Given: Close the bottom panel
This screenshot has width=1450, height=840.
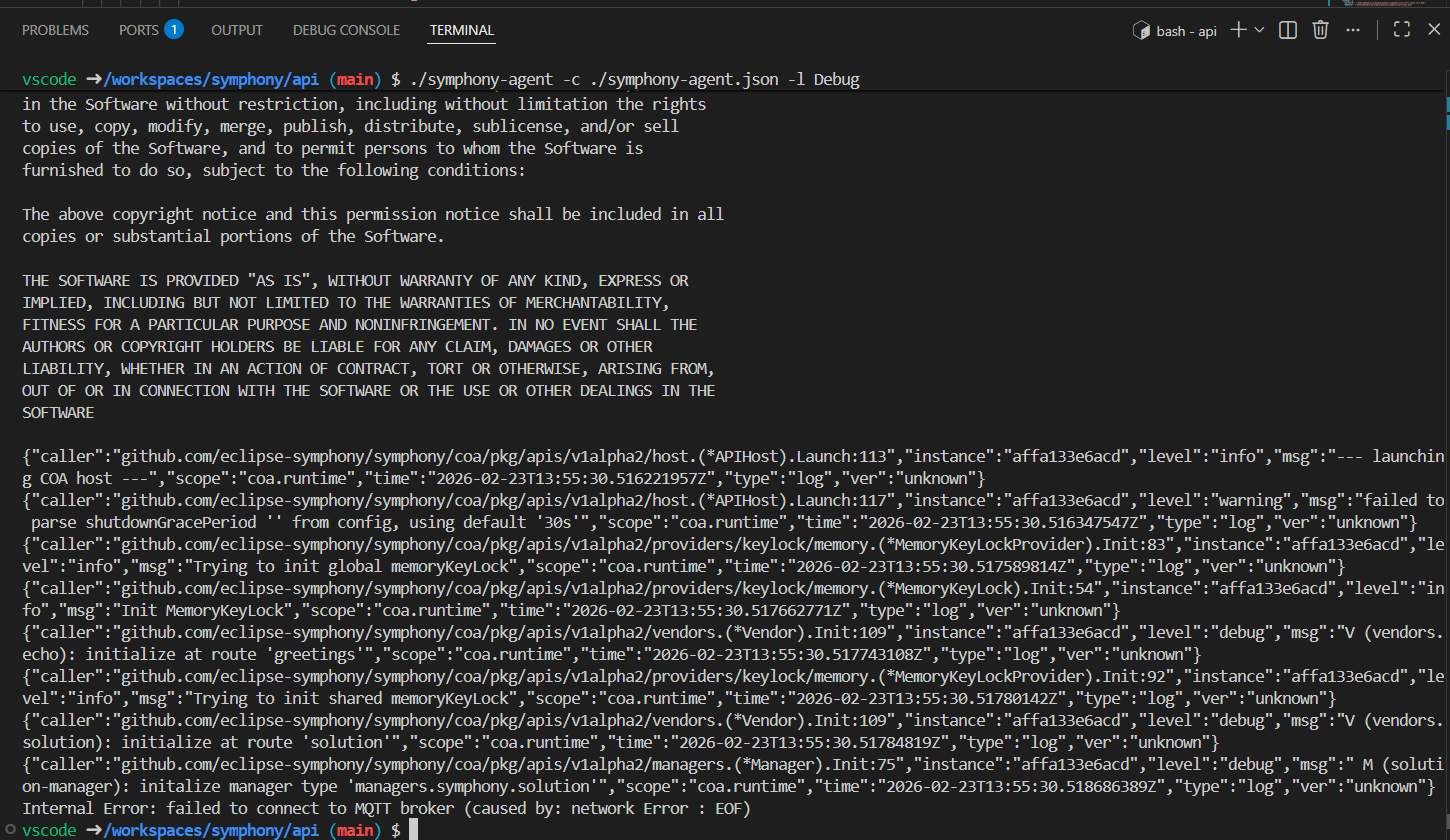Looking at the screenshot, I should tap(1434, 30).
